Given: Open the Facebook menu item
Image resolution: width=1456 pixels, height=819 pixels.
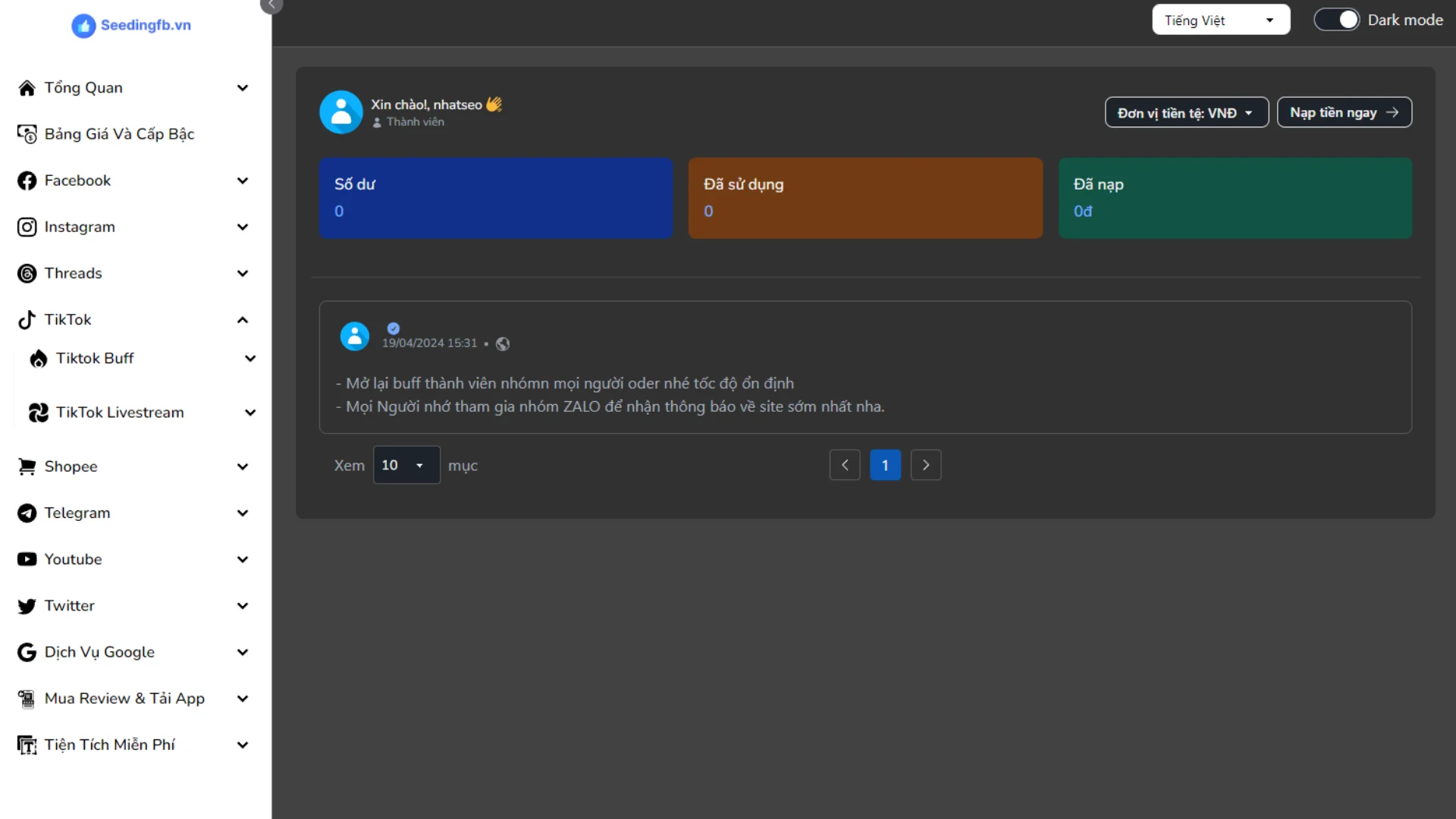Looking at the screenshot, I should [x=135, y=180].
